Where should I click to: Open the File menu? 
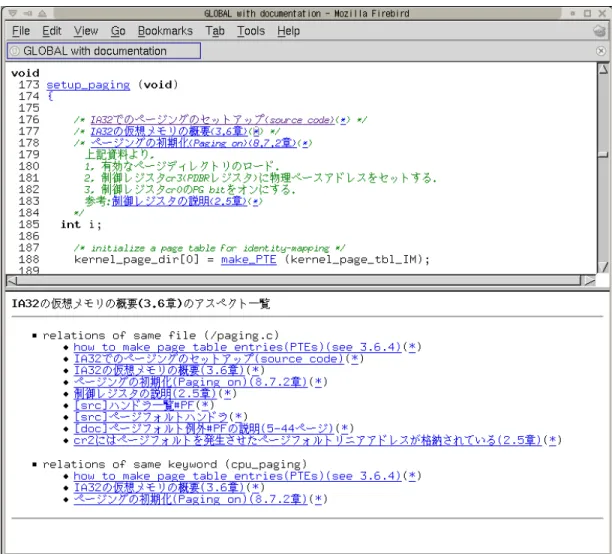[21, 31]
